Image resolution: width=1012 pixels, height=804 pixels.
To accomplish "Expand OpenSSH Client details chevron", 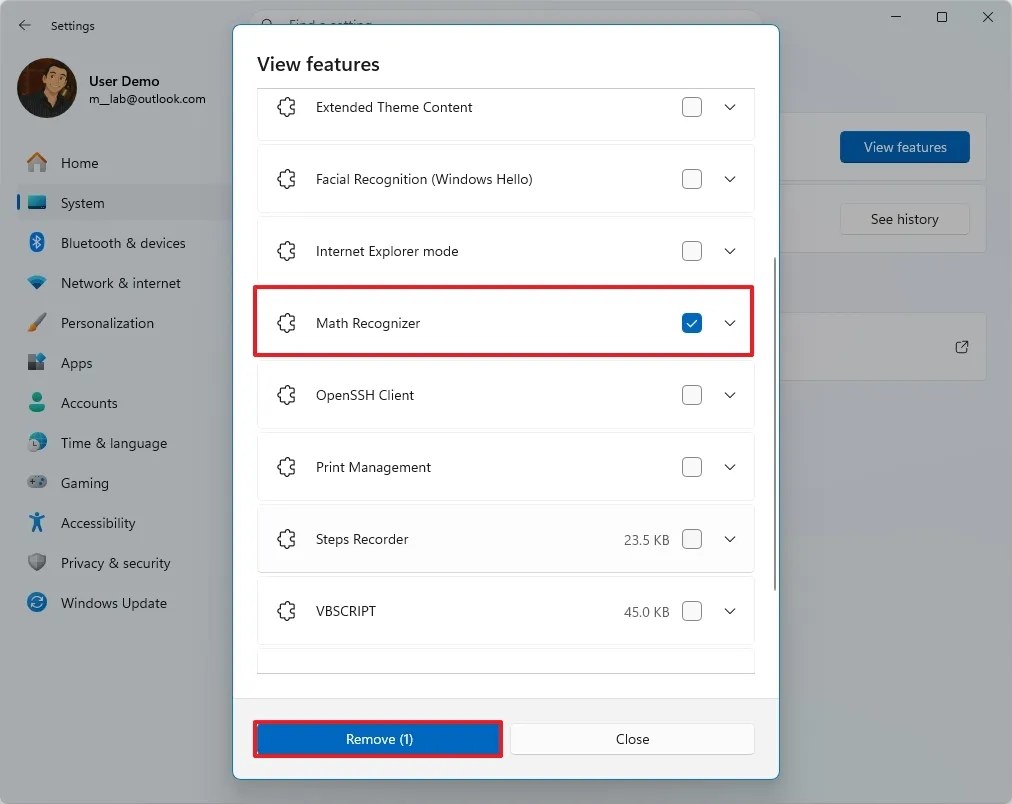I will (x=730, y=395).
